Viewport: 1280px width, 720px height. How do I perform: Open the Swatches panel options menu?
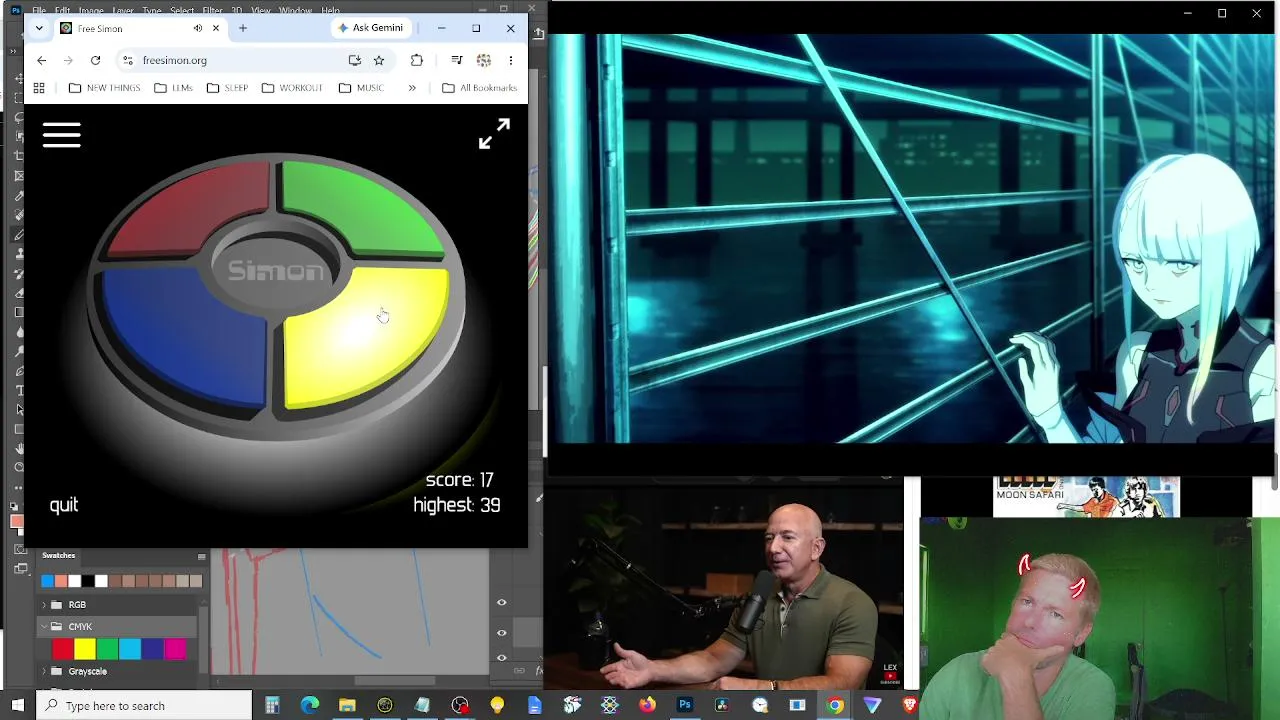[201, 556]
